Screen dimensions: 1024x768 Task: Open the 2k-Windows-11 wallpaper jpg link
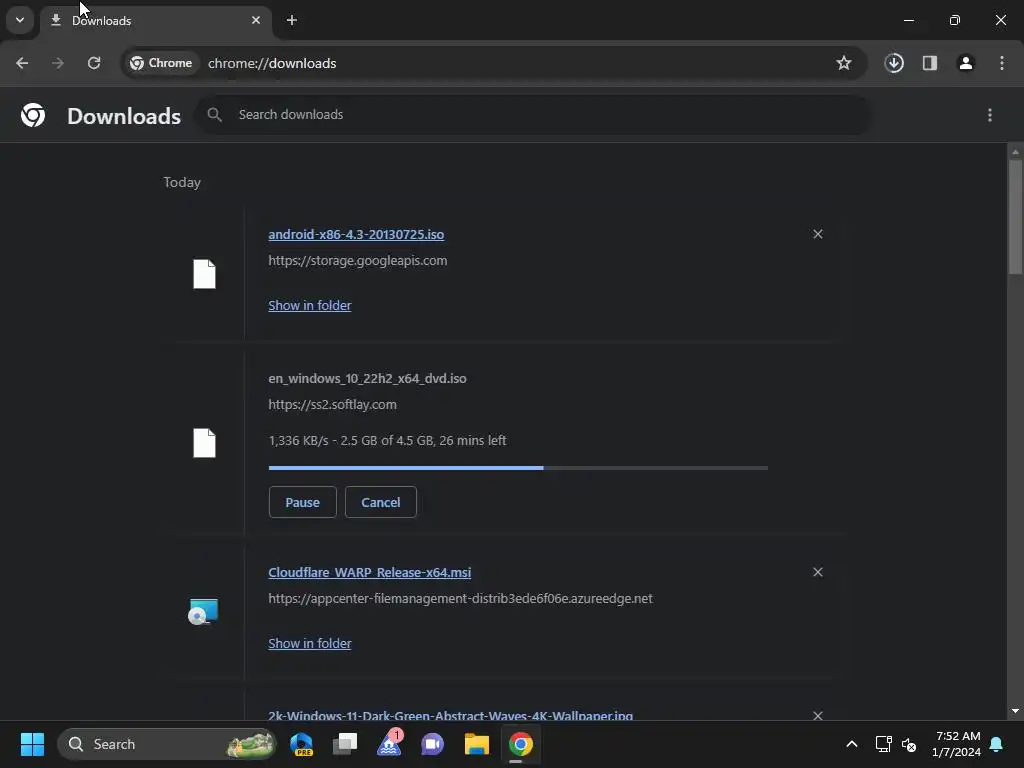click(451, 716)
